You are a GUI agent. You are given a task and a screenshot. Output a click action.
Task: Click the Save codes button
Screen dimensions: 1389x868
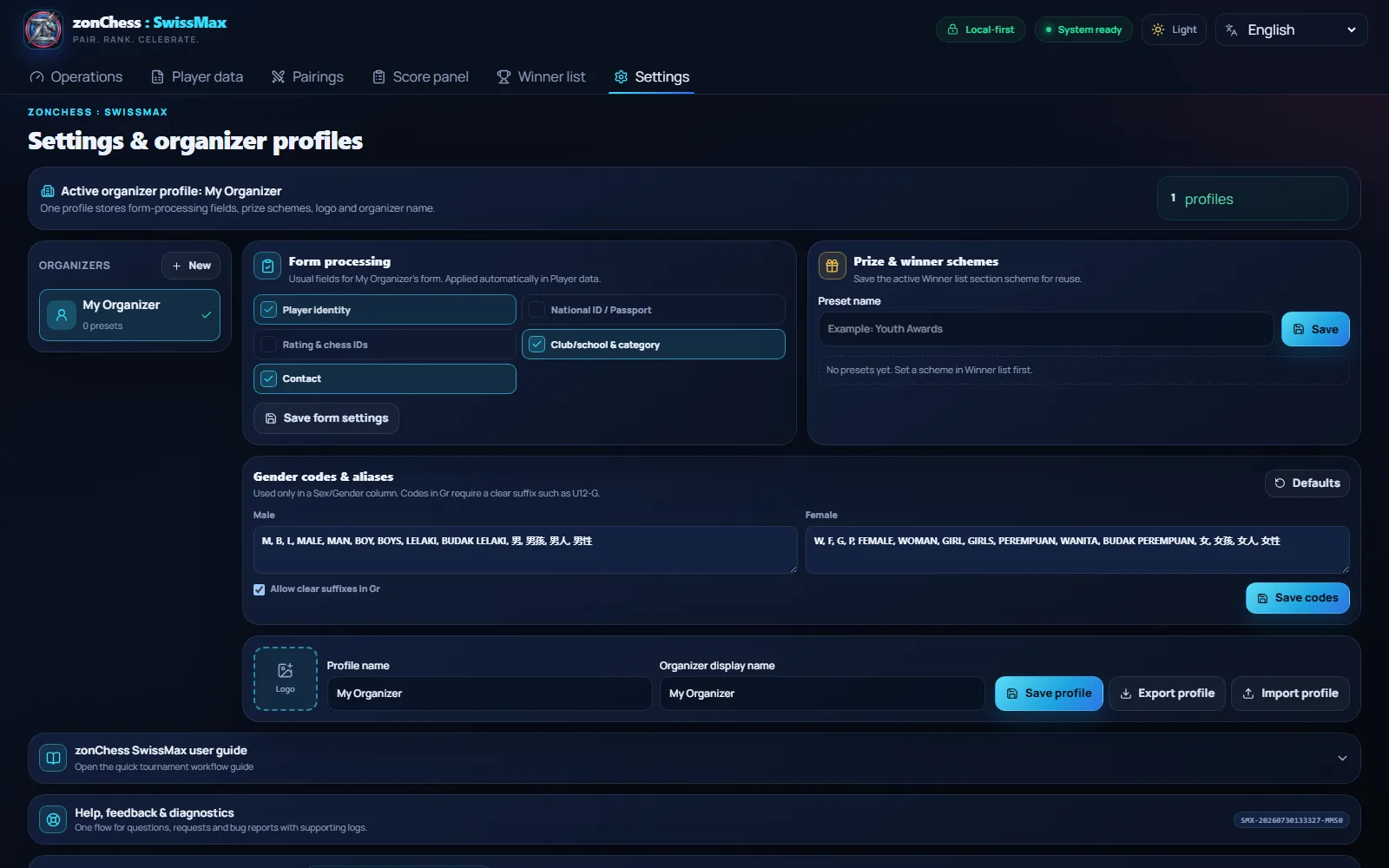(x=1298, y=598)
